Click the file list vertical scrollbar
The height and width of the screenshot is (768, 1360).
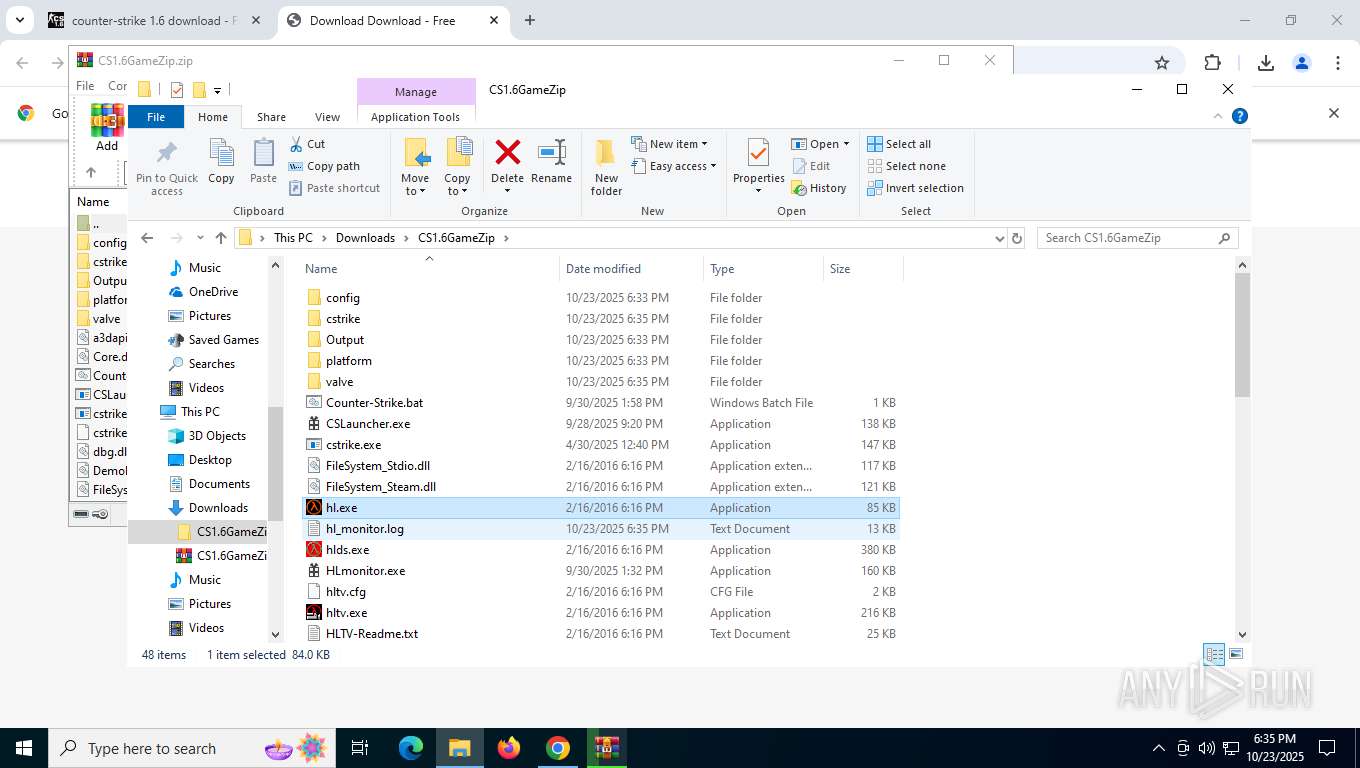(1243, 334)
